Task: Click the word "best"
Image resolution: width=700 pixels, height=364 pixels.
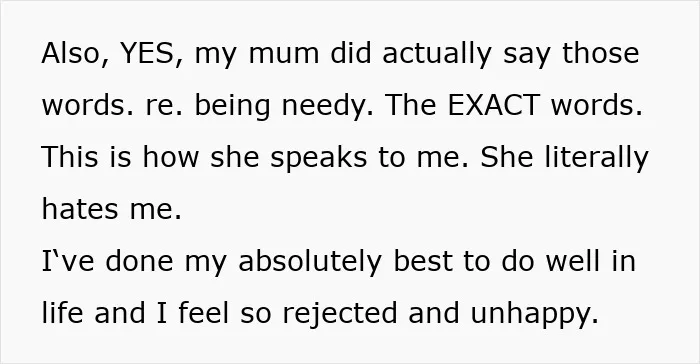Action: [423, 261]
